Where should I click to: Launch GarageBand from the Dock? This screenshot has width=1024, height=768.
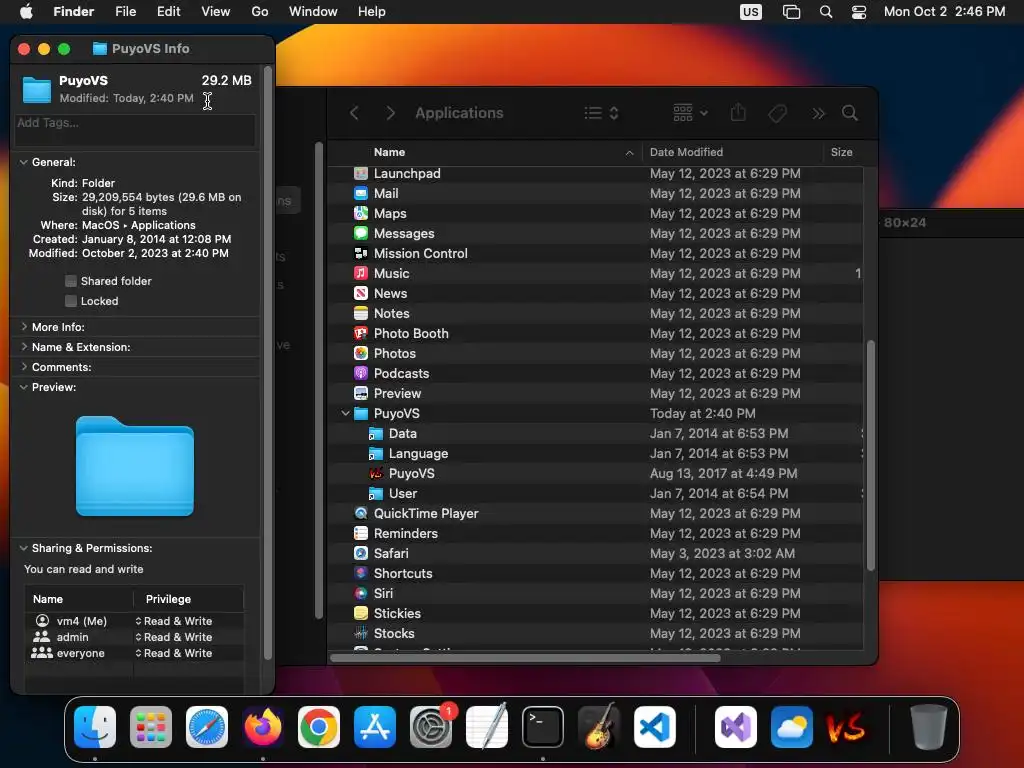[x=599, y=727]
